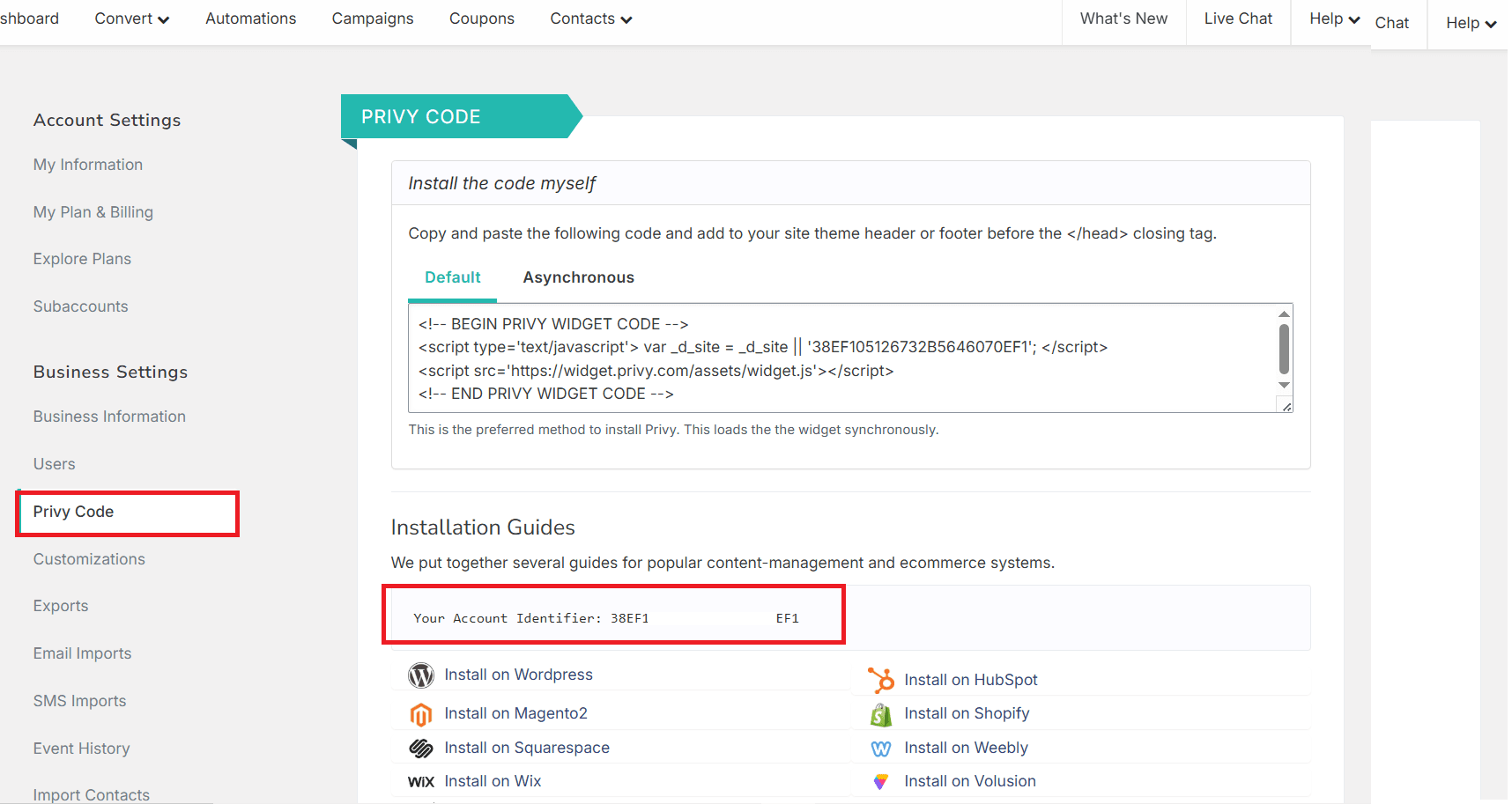
Task: Click the Volusion logo icon
Action: [880, 782]
